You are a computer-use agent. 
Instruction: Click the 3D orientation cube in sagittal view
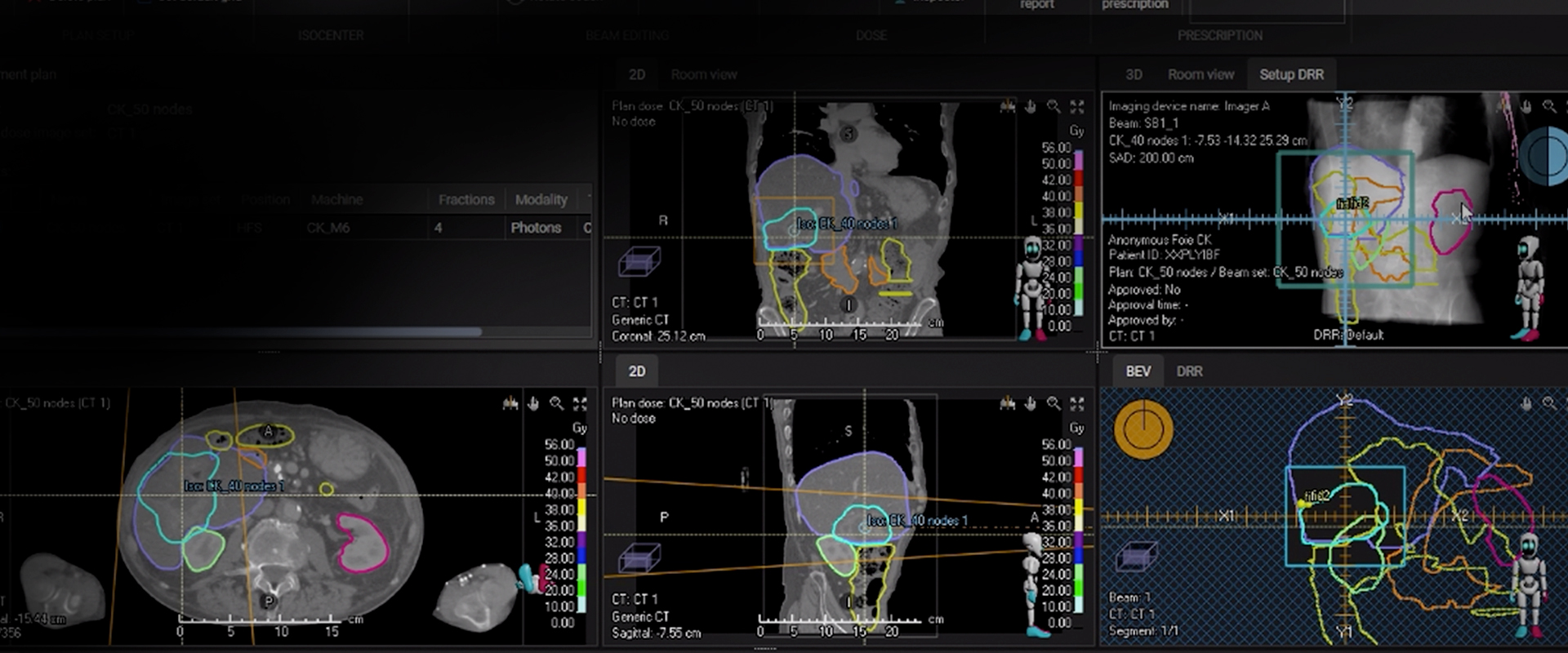639,558
